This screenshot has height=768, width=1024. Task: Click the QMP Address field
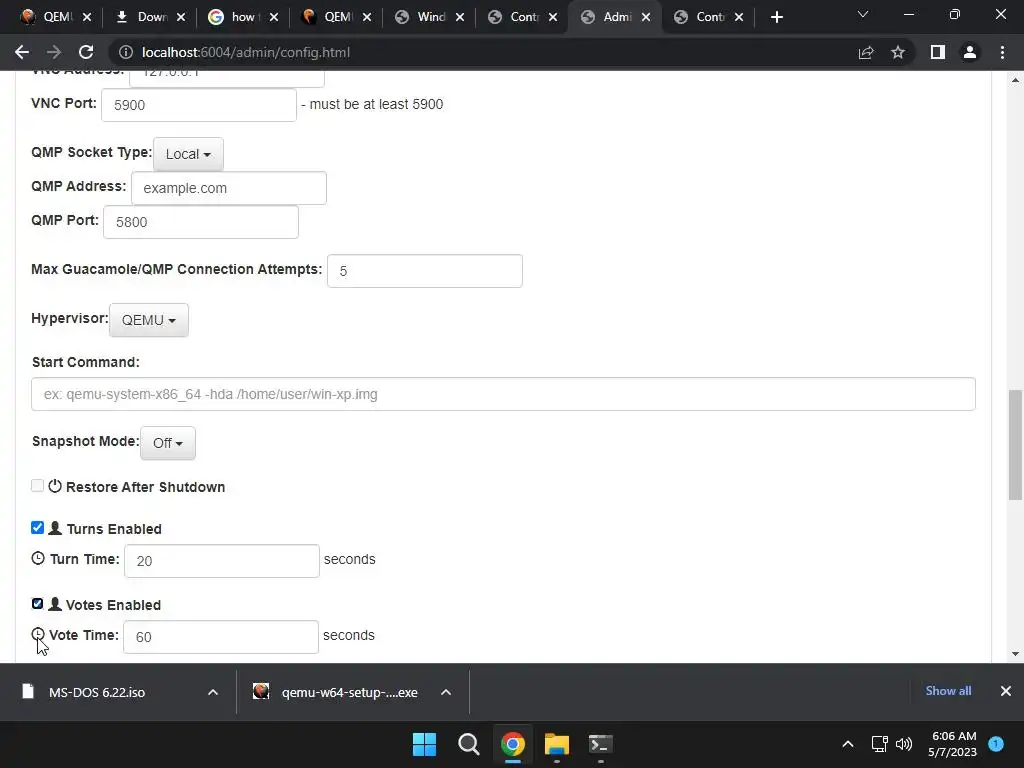[x=229, y=188]
